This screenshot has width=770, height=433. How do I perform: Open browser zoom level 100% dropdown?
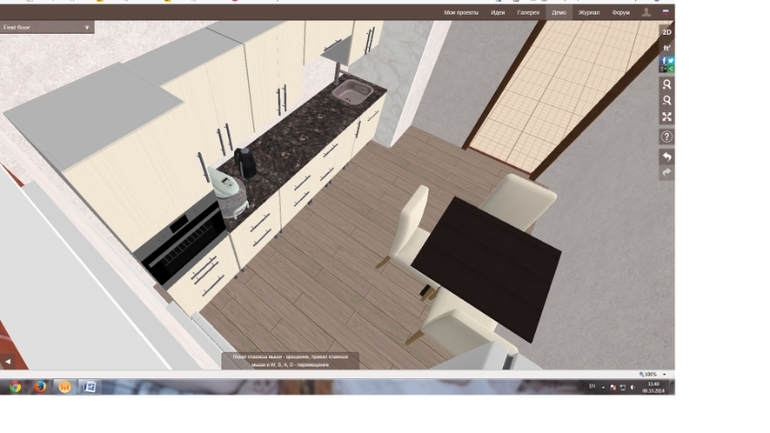pos(651,374)
